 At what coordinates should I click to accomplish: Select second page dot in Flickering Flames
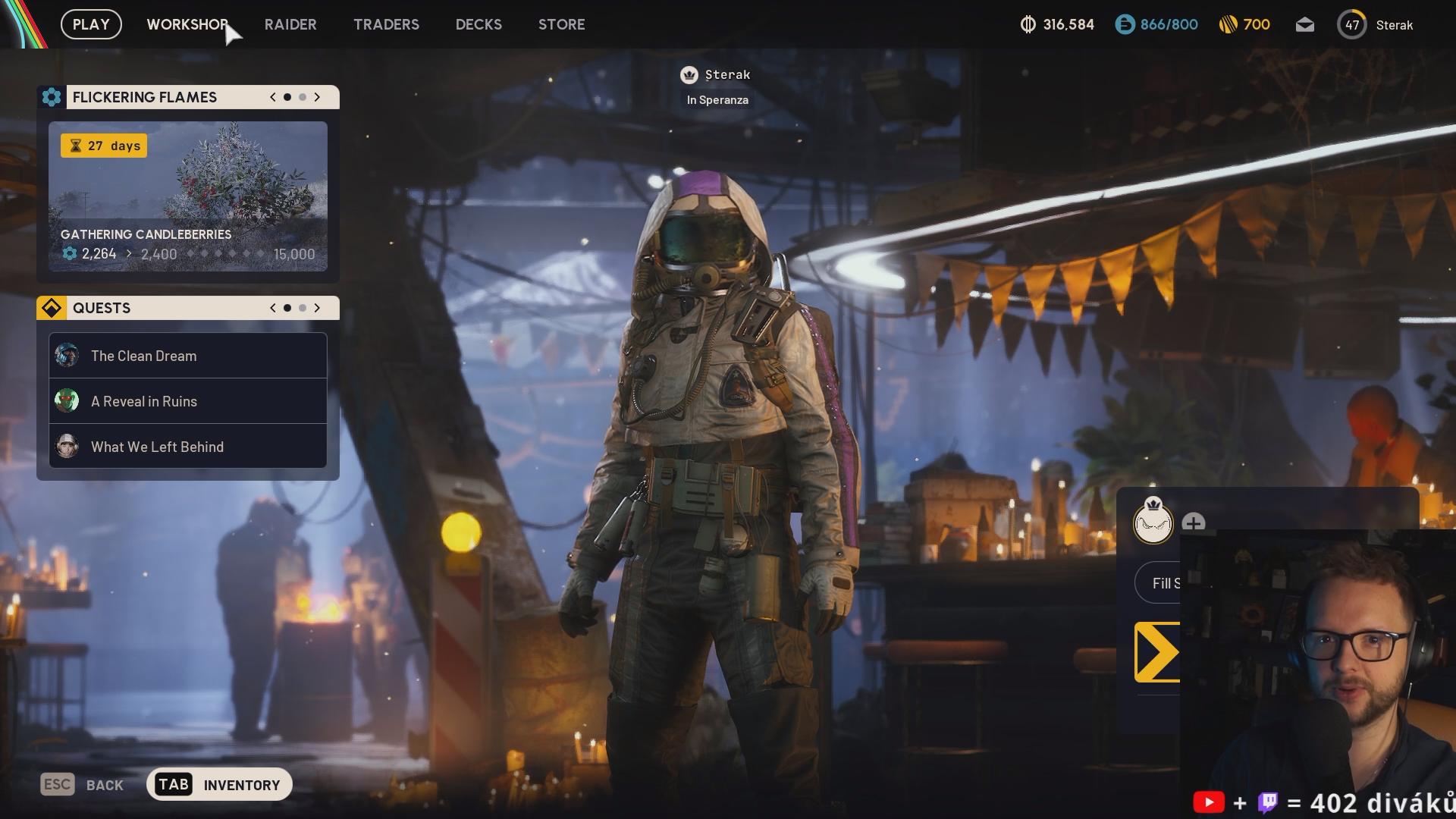point(303,97)
